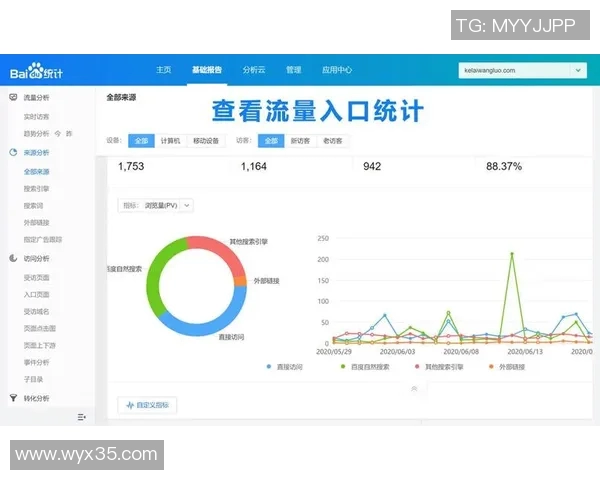Click the 全部来源 page heading
The height and width of the screenshot is (480, 600).
pyautogui.click(x=121, y=97)
